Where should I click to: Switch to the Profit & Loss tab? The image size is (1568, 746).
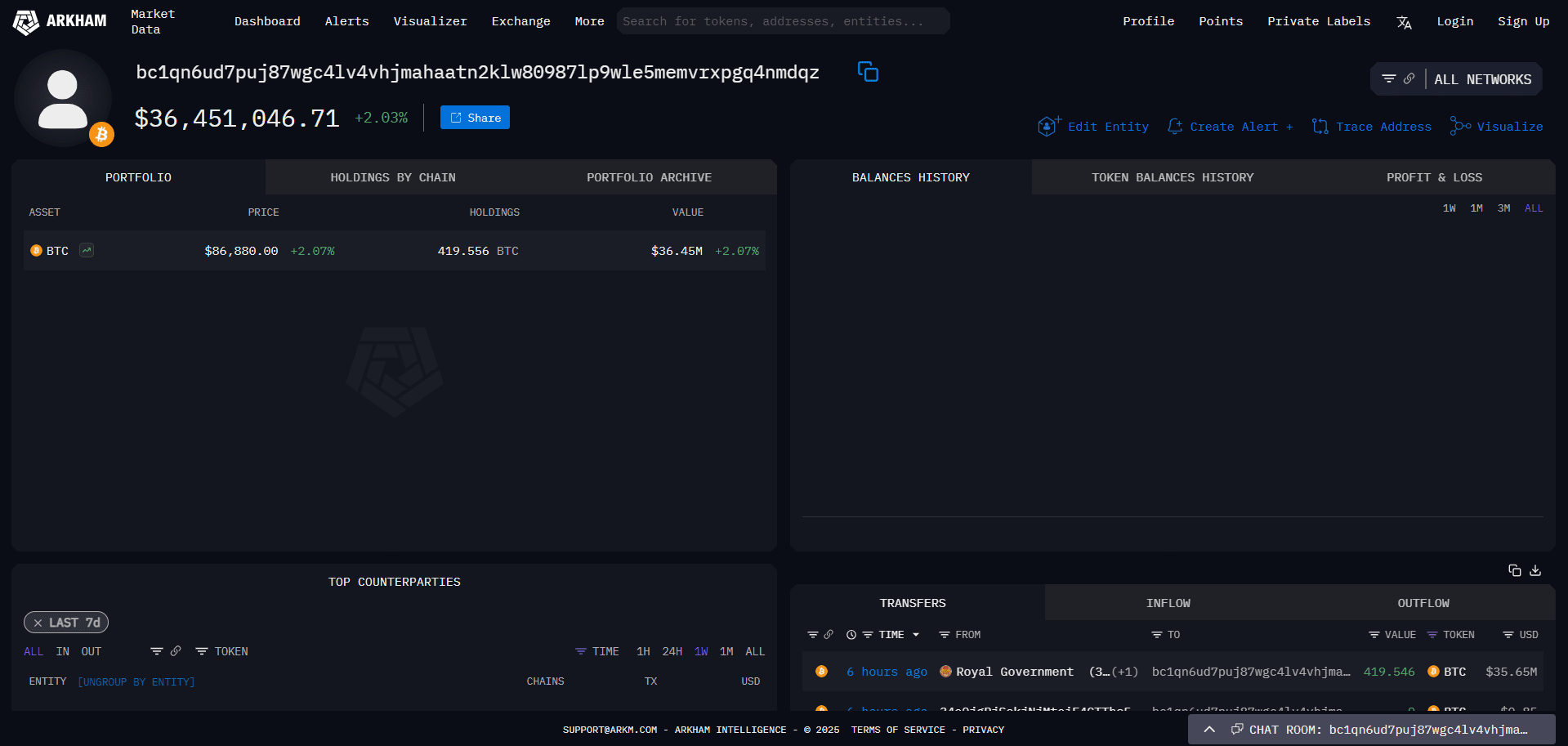1434,177
